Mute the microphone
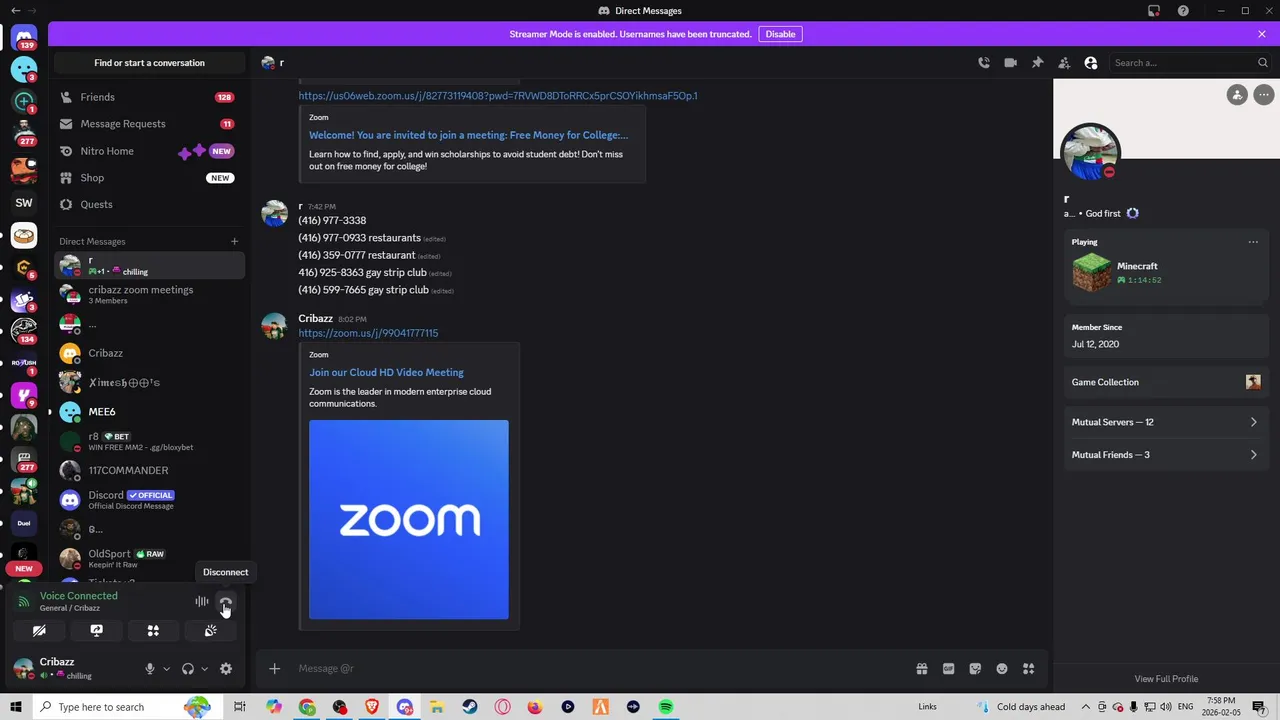Viewport: 1280px width, 720px height. [150, 669]
